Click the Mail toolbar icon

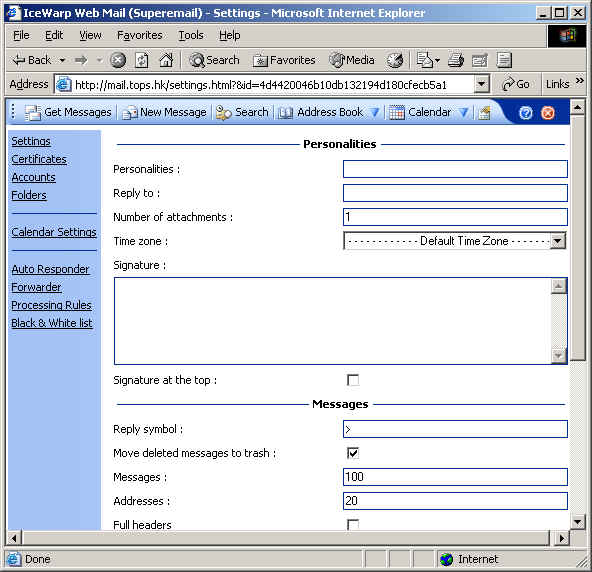[x=424, y=60]
